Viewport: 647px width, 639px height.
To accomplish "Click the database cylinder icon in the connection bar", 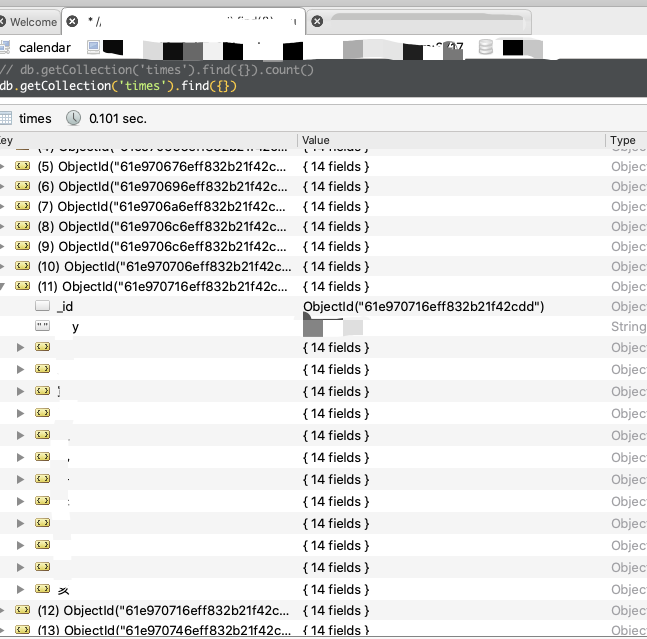I will pos(486,47).
